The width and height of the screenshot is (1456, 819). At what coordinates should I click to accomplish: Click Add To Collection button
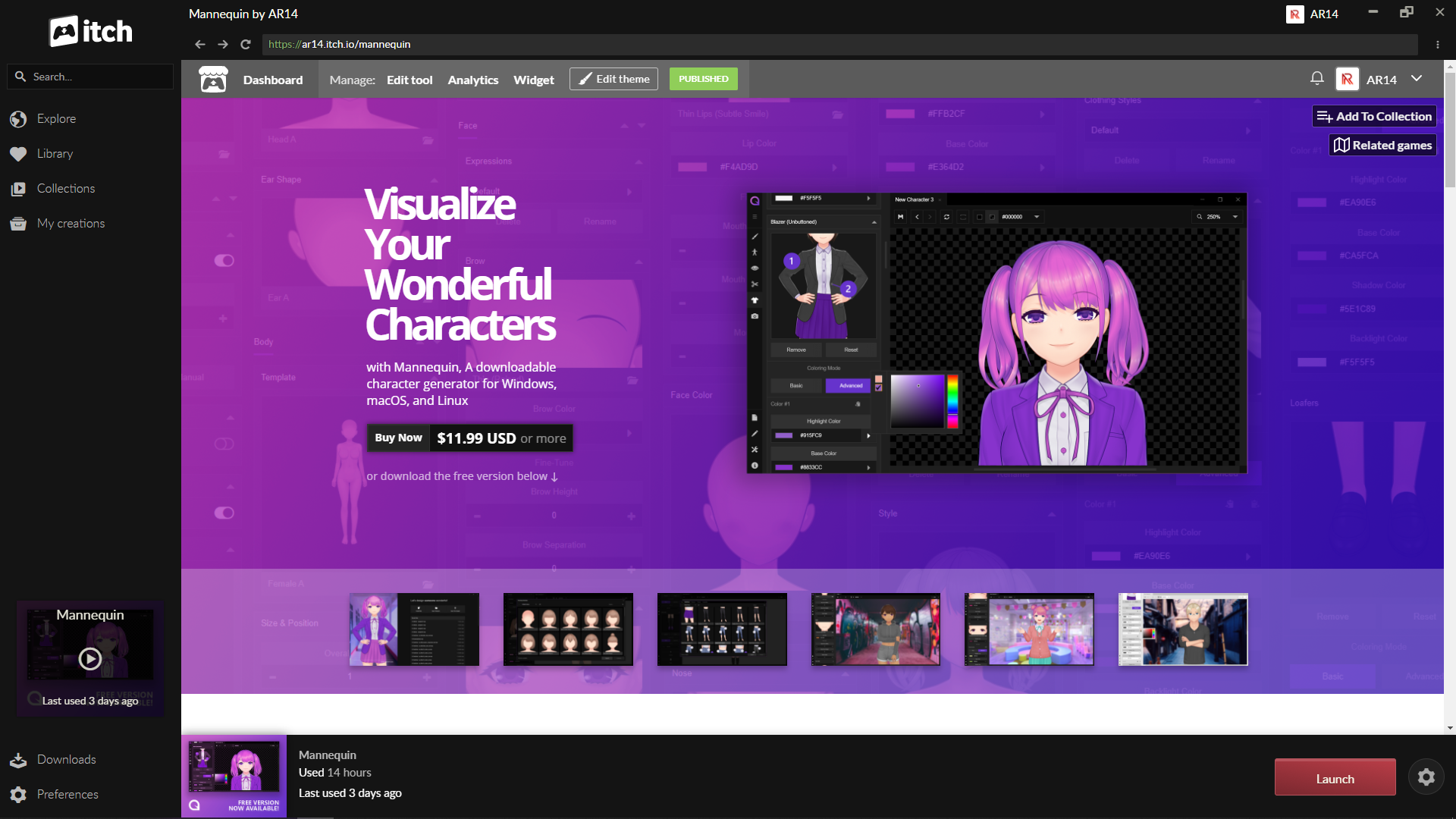click(x=1374, y=116)
